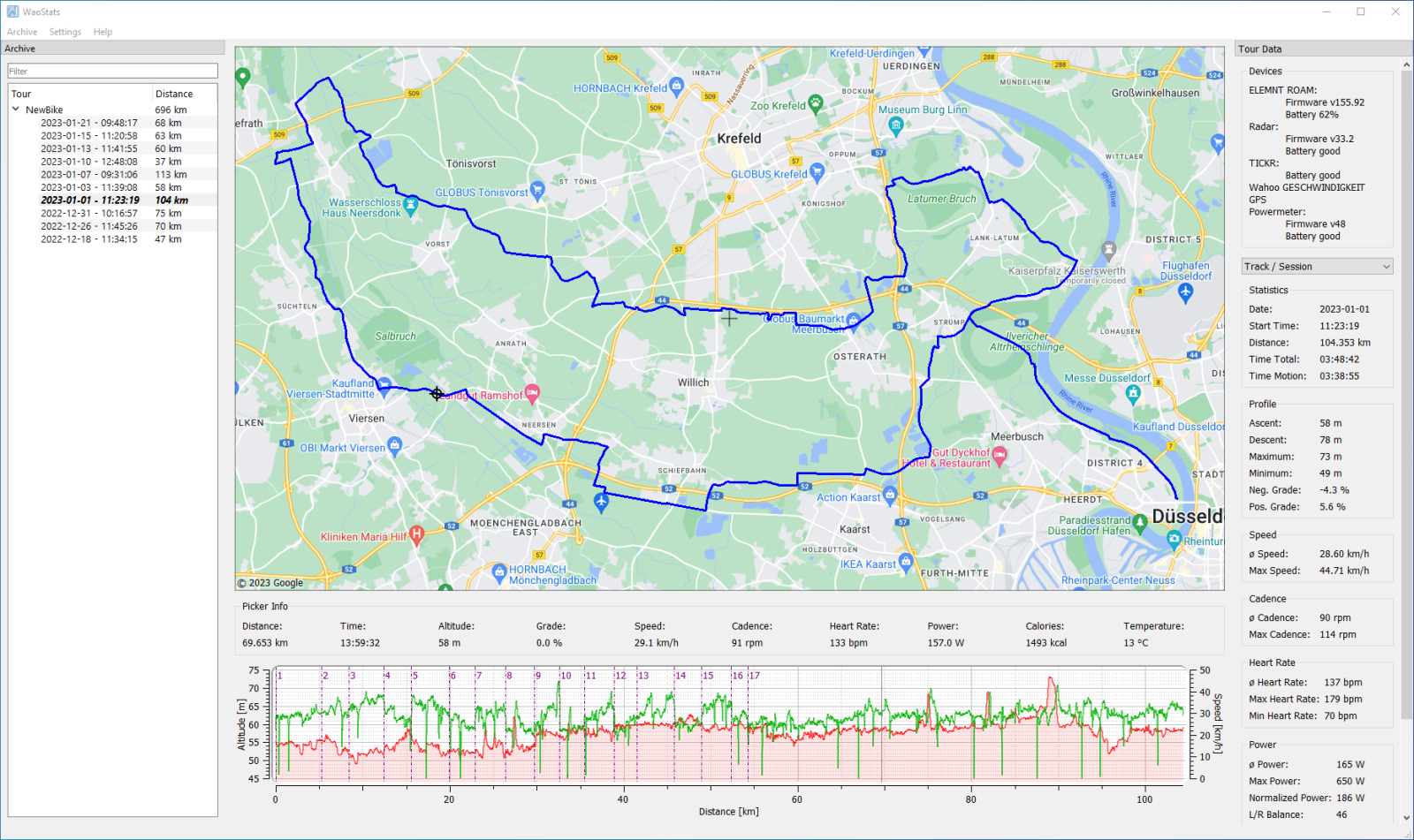Click lap marker 5 in the chart
Screen dimensions: 1414x840
pos(414,676)
